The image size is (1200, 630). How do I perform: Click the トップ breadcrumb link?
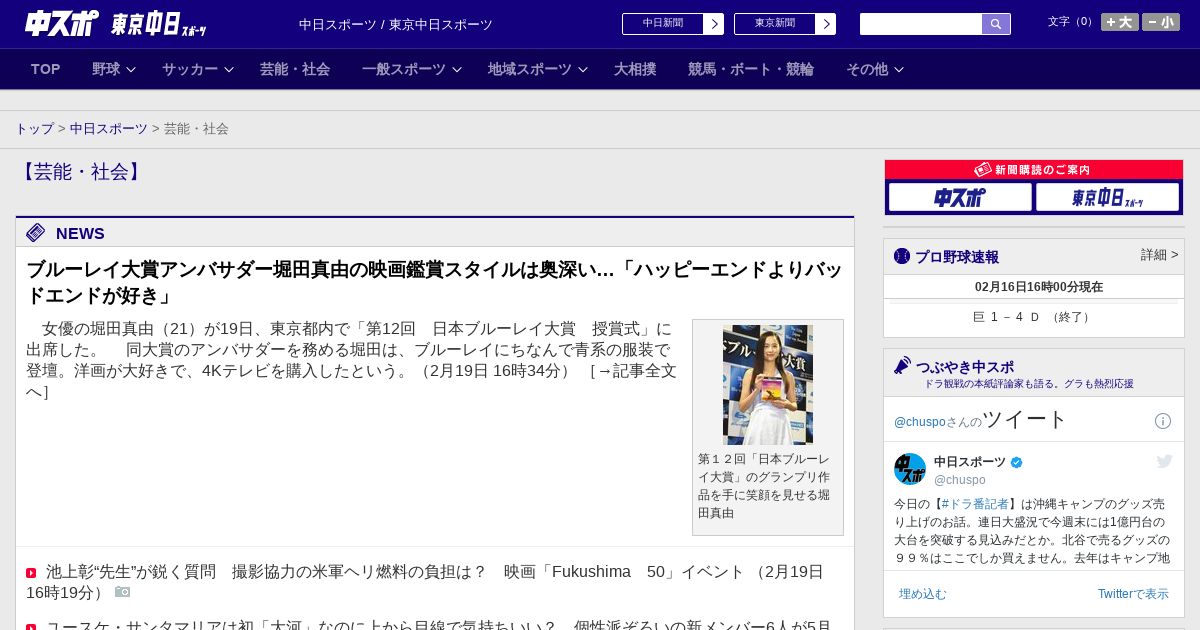coord(34,129)
